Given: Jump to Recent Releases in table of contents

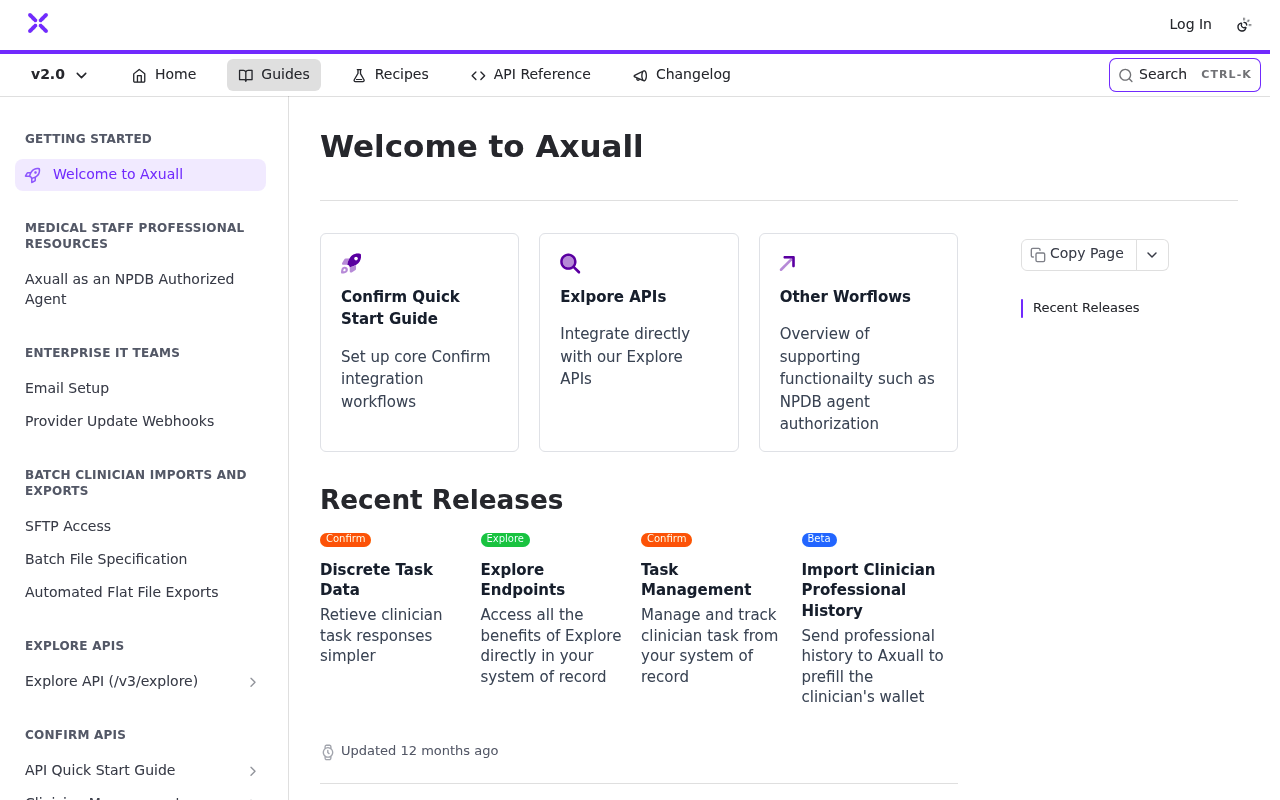Looking at the screenshot, I should coord(1086,308).
